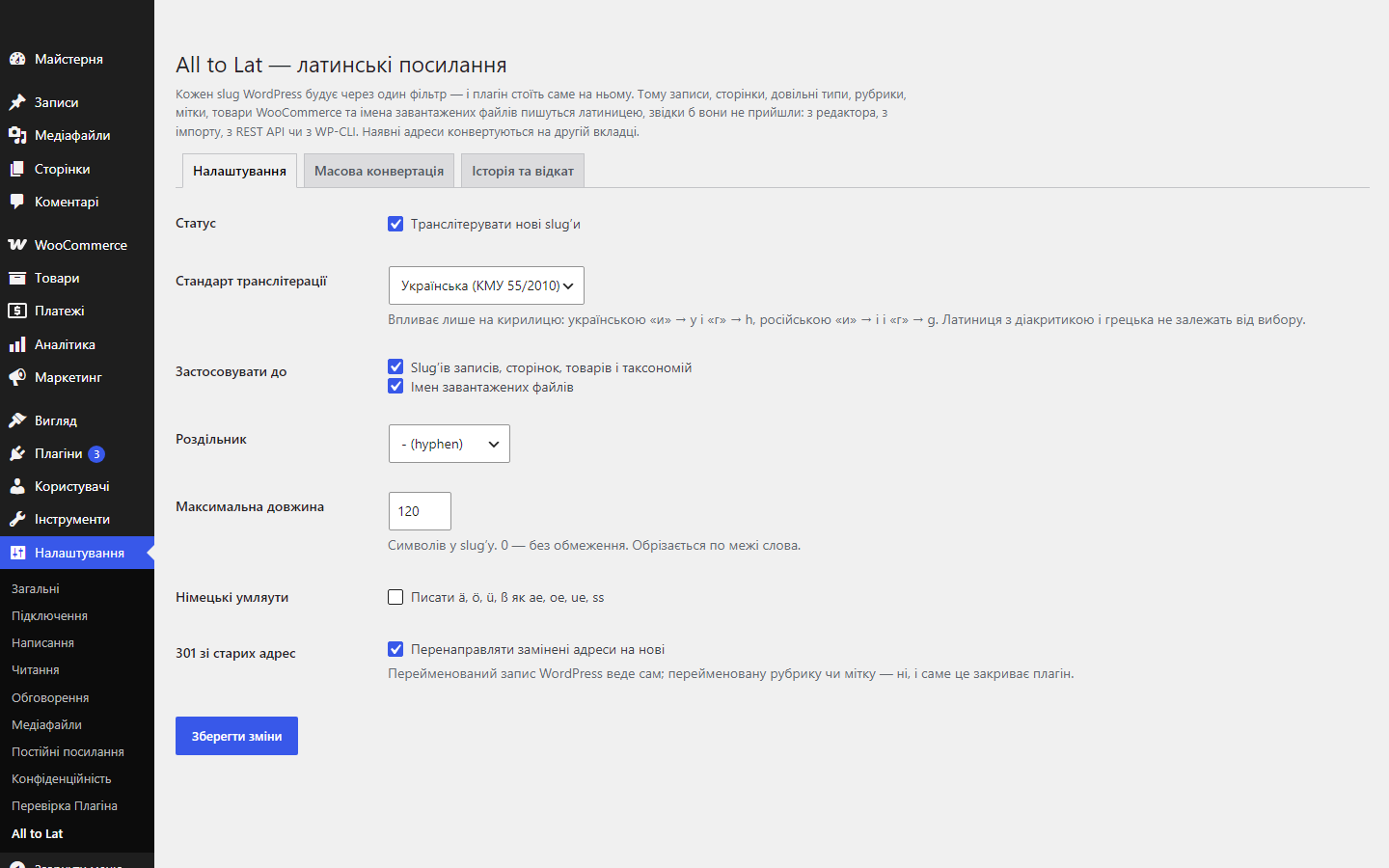Click the Платежі dollar icon

[x=17, y=311]
